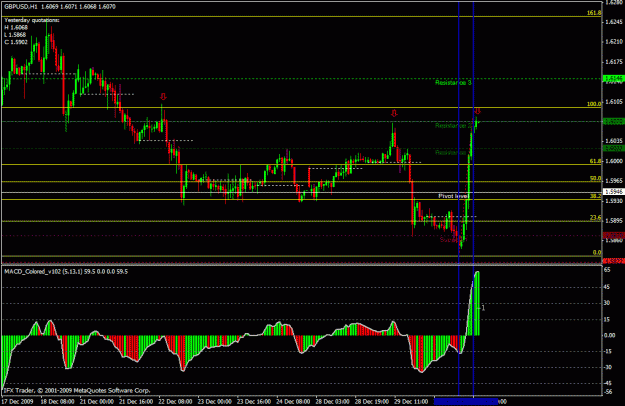Select the 'Pivot level' label
The height and width of the screenshot is (406, 625).
pos(452,196)
